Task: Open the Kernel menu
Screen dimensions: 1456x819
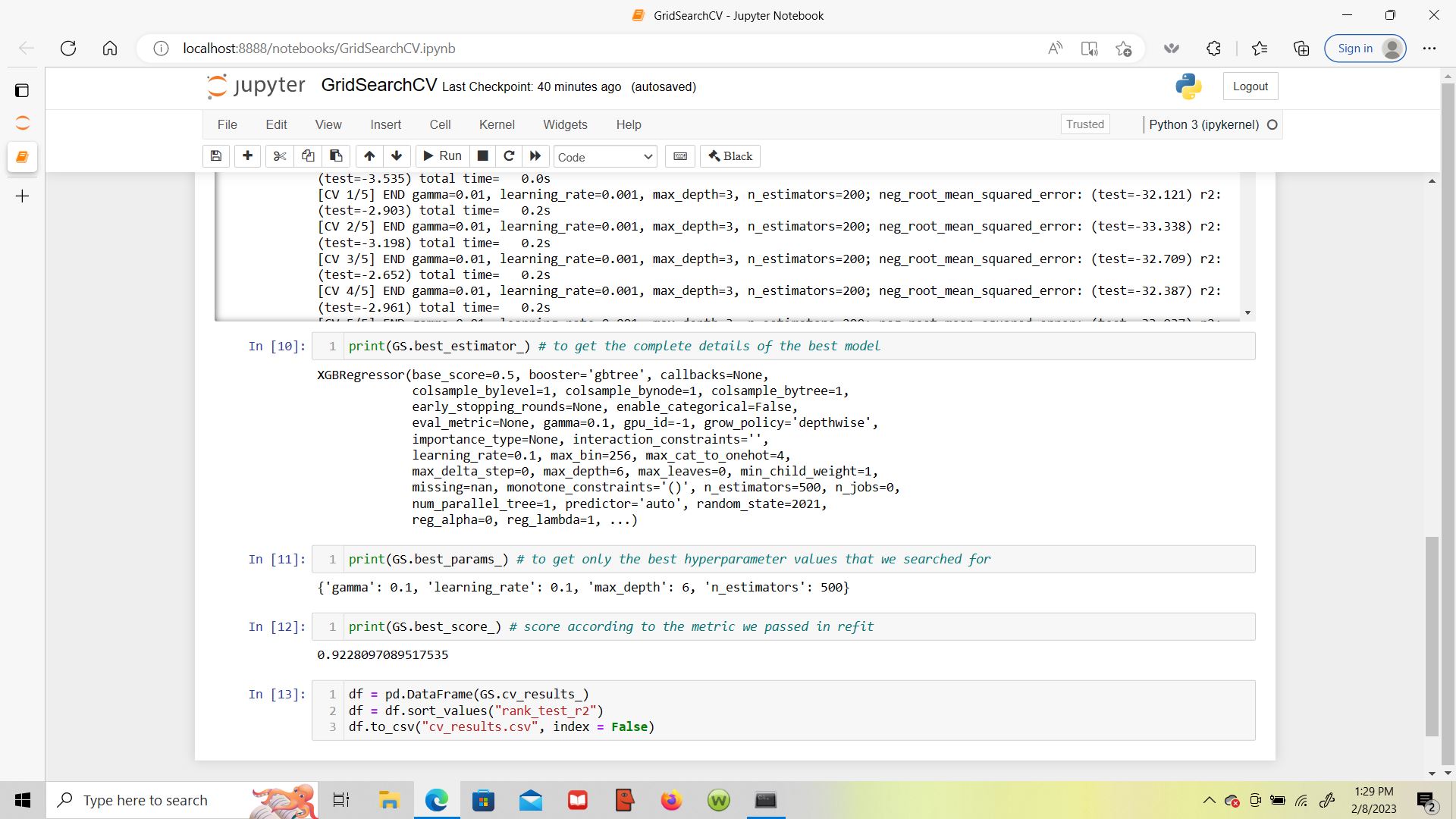Action: tap(496, 124)
